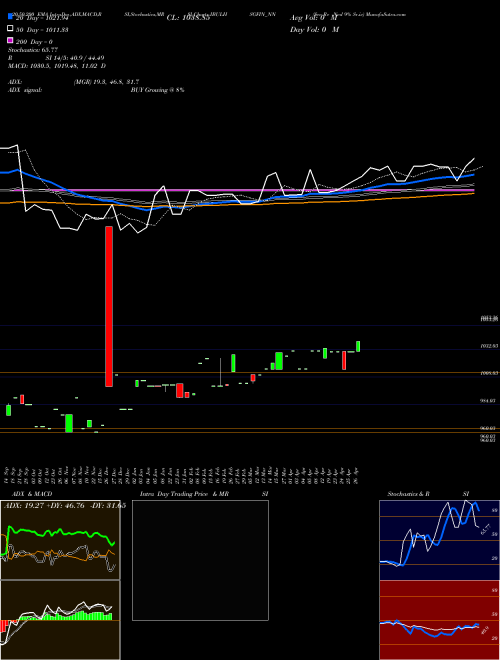
Task: Open the ADX indicator chart panel
Action: click(x=60, y=540)
